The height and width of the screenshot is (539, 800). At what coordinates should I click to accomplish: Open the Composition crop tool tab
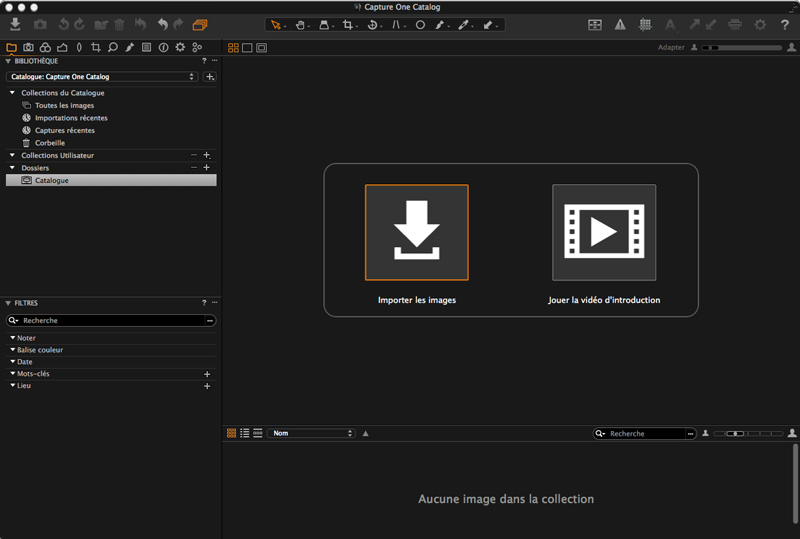(95, 47)
